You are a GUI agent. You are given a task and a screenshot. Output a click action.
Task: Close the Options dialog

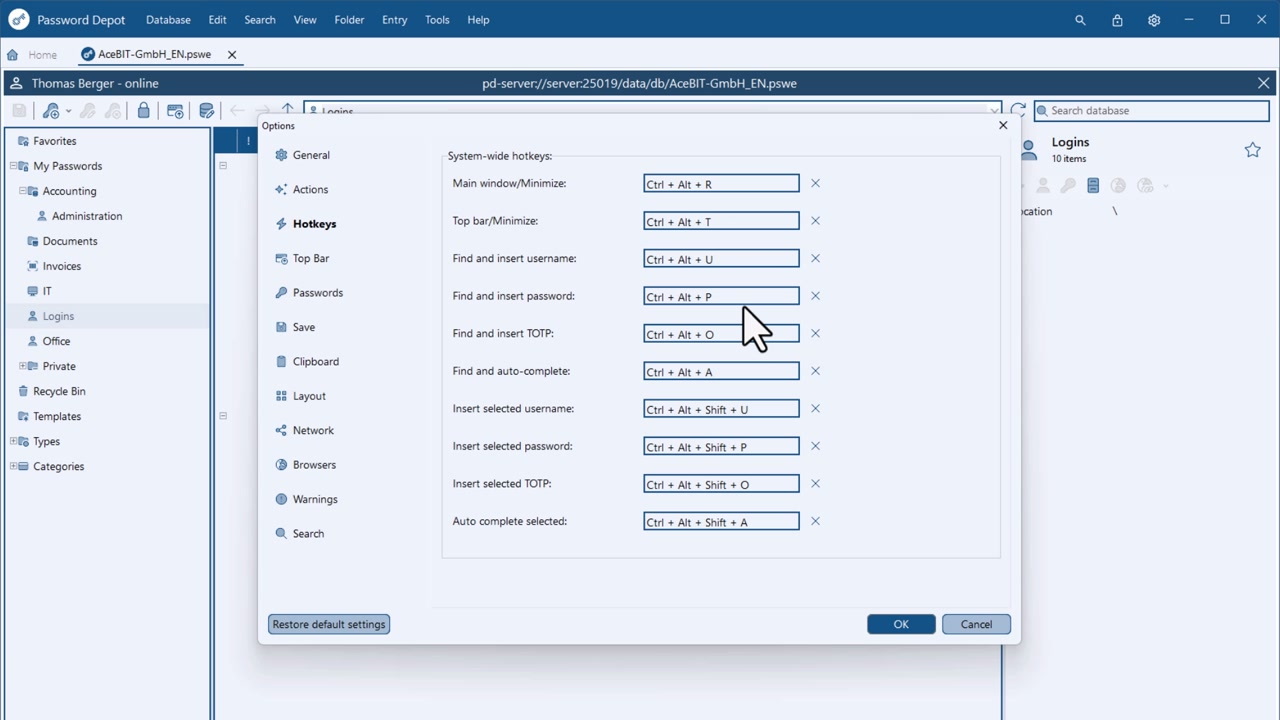click(x=1003, y=125)
